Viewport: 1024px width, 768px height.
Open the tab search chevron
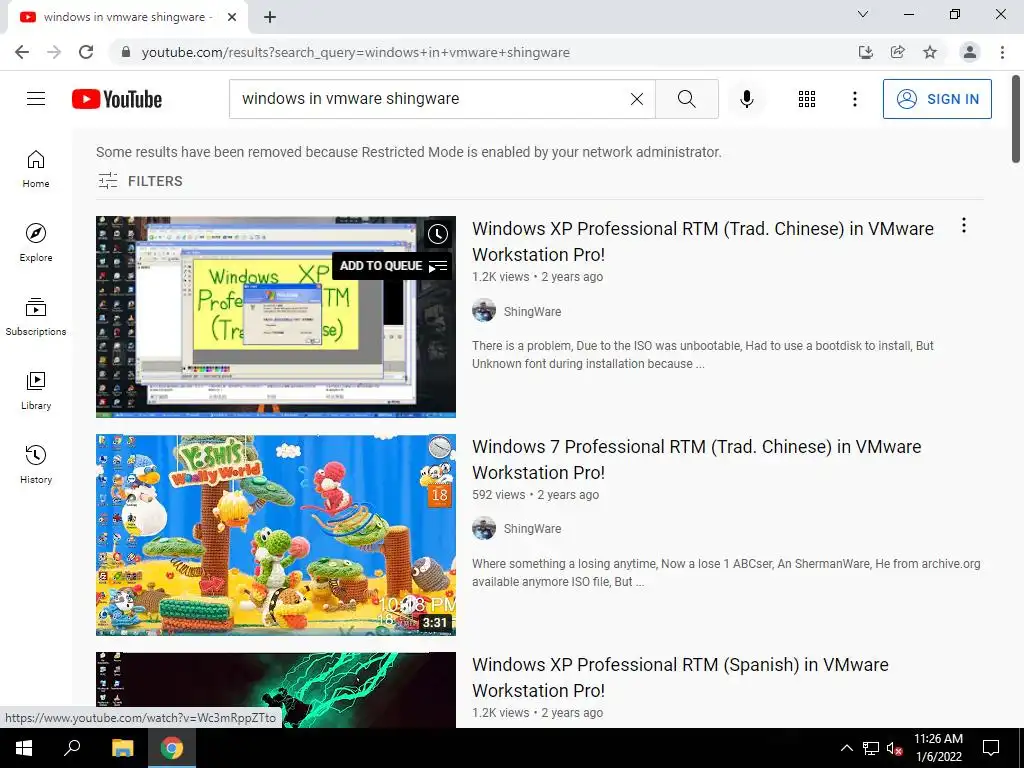(x=863, y=14)
